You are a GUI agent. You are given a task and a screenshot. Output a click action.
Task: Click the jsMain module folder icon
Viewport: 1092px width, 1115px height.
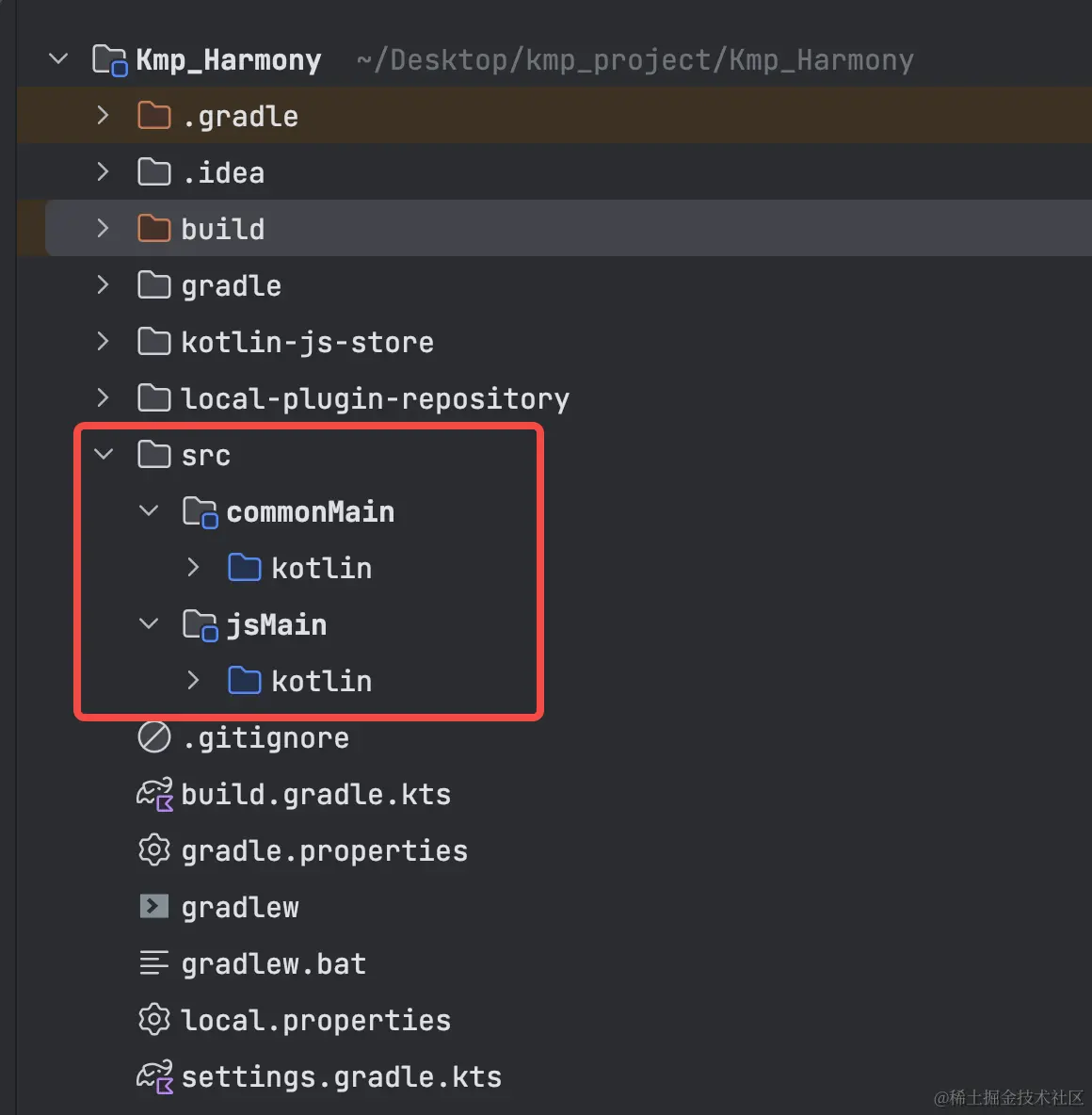(x=200, y=625)
